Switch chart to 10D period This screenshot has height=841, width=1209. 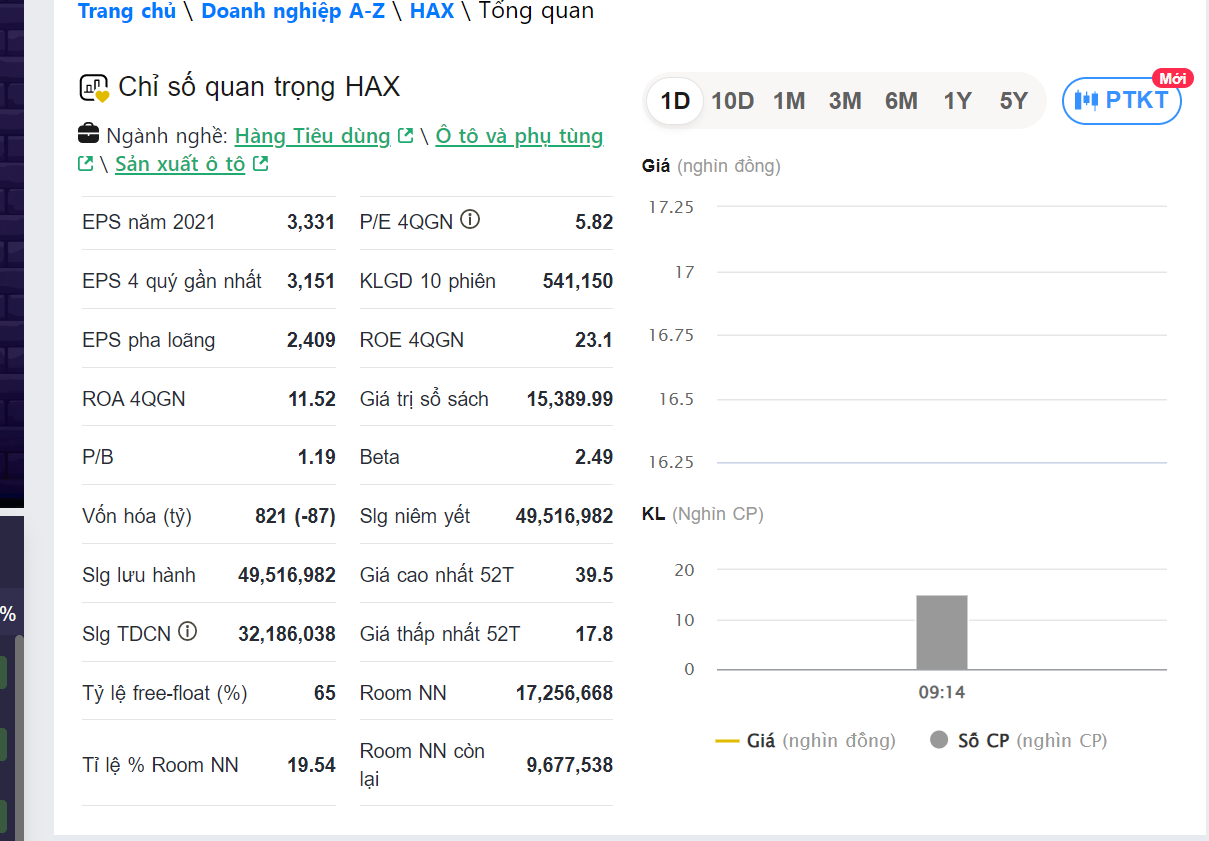click(732, 101)
